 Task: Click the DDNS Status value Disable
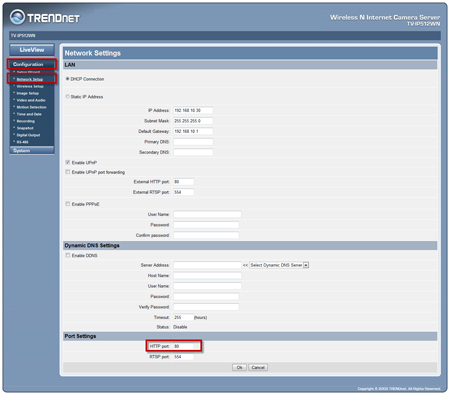180,327
